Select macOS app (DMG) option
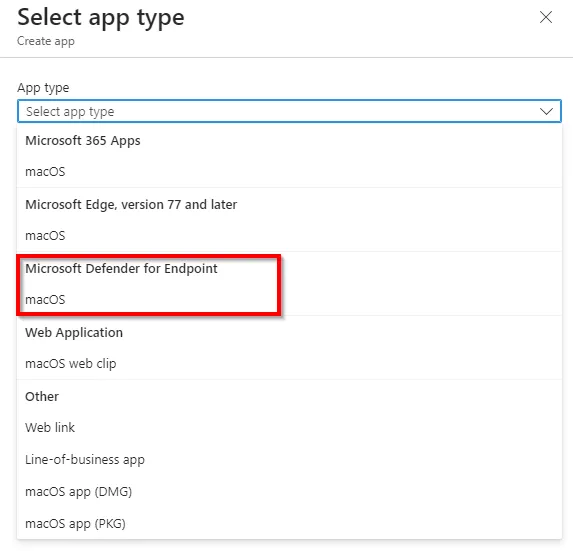 (289, 491)
